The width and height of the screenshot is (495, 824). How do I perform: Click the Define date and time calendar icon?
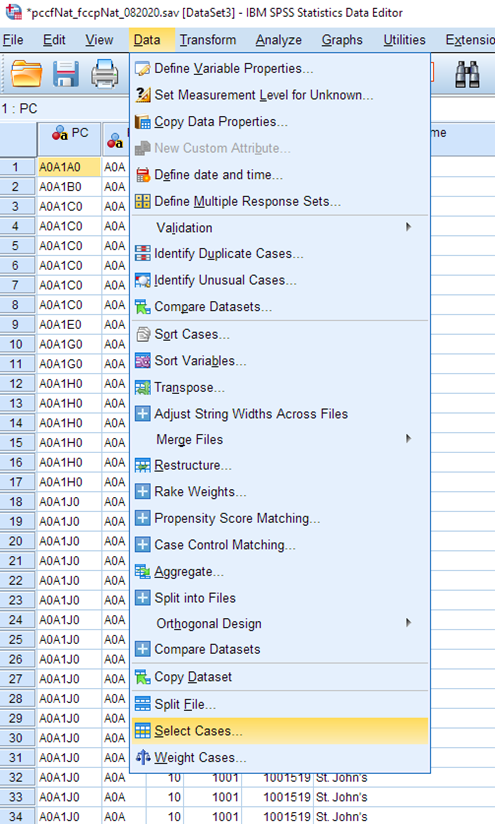(142, 175)
